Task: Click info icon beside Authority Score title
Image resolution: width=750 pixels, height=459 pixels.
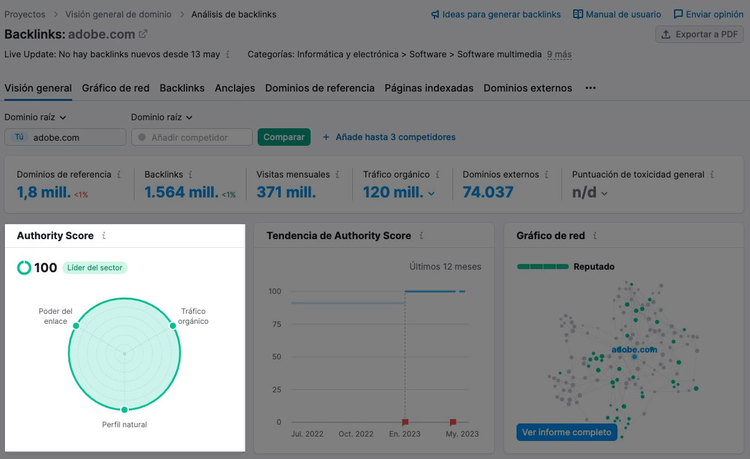Action: (x=104, y=236)
